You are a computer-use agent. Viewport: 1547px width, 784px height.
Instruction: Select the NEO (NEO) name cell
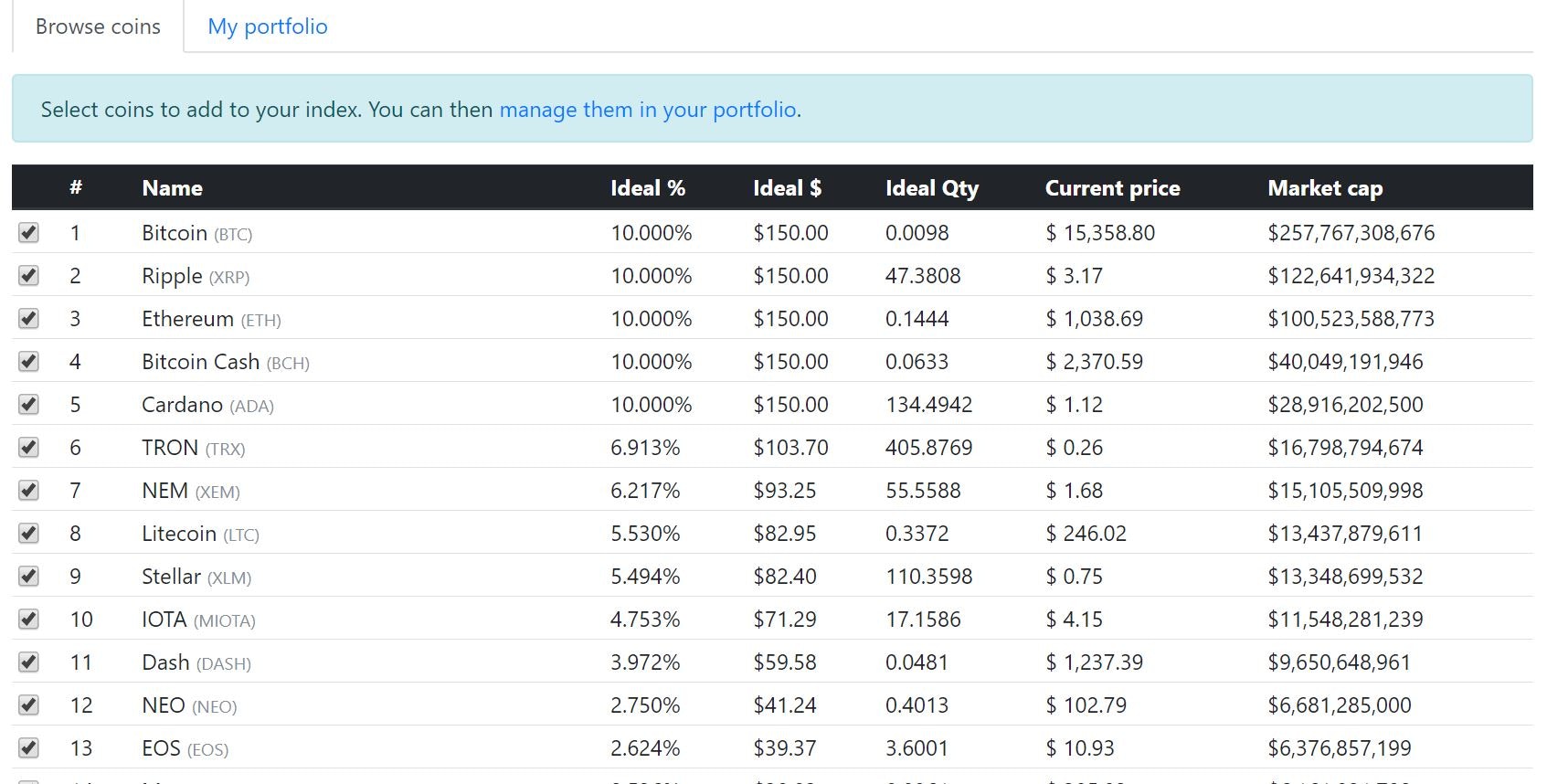click(x=189, y=705)
